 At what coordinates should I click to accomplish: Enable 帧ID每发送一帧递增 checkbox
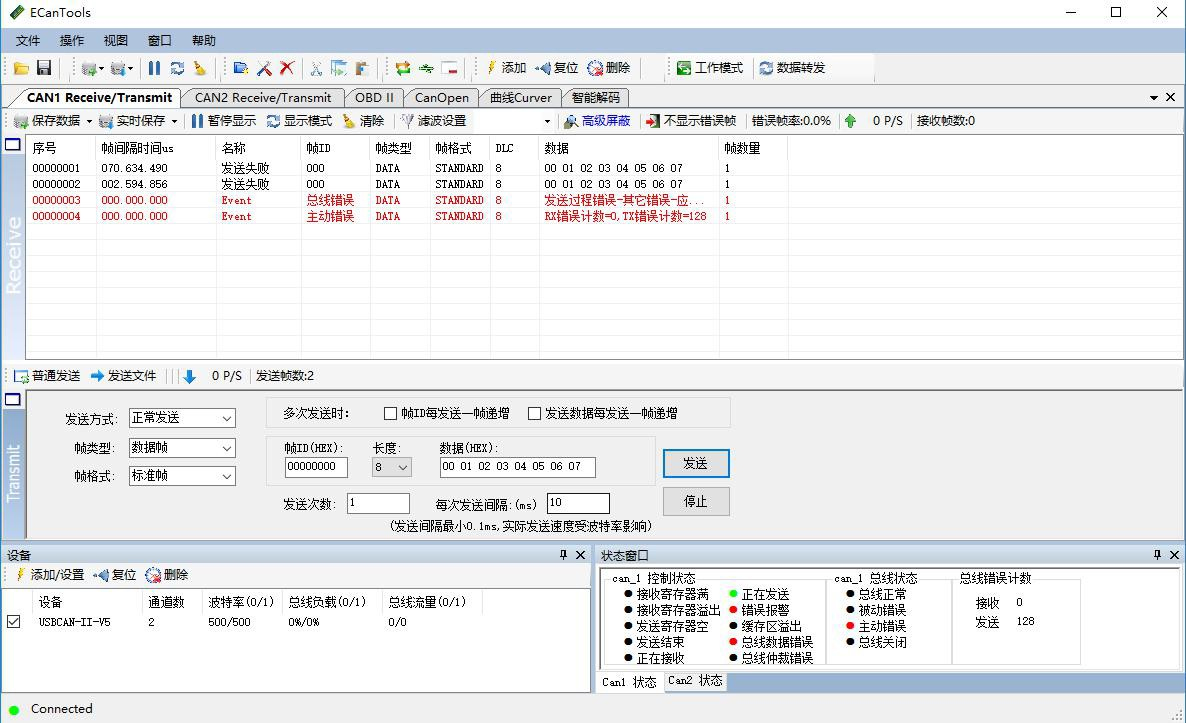(x=391, y=413)
